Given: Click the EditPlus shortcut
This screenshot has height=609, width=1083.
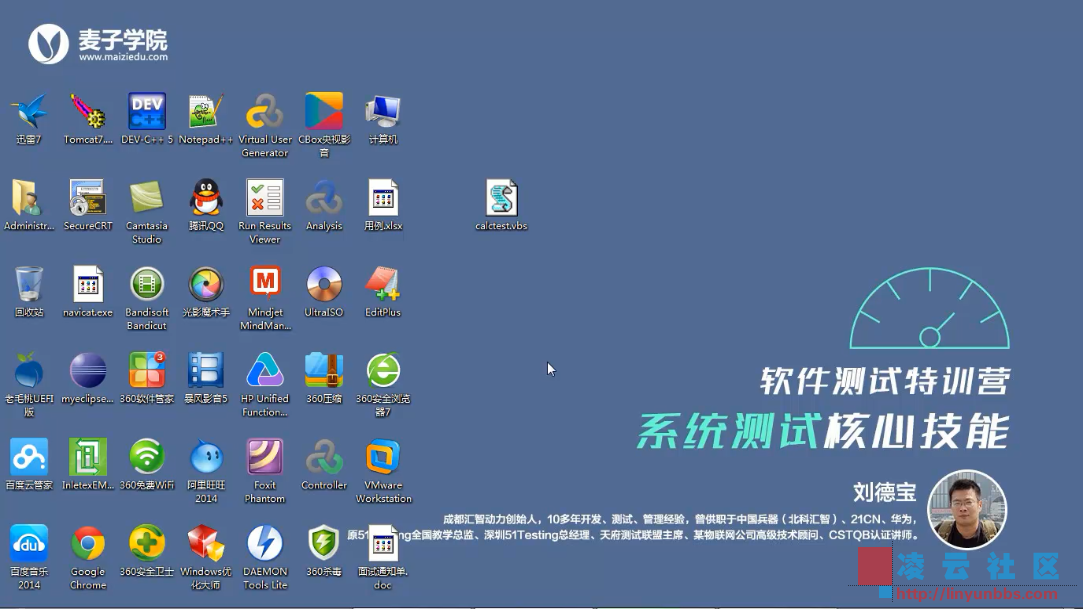Looking at the screenshot, I should [383, 284].
